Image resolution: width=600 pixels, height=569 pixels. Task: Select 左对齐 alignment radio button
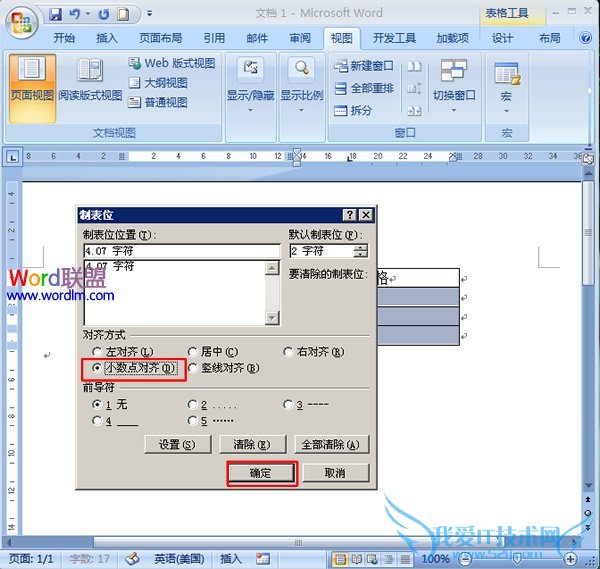coord(97,351)
